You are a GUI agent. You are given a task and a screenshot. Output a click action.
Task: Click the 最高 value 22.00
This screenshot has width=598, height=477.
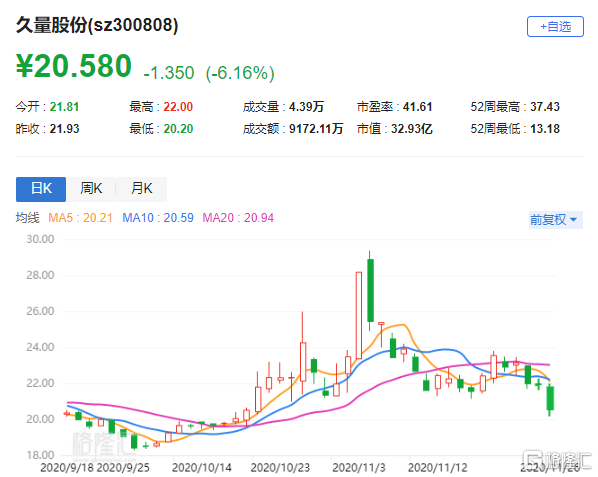tap(178, 107)
